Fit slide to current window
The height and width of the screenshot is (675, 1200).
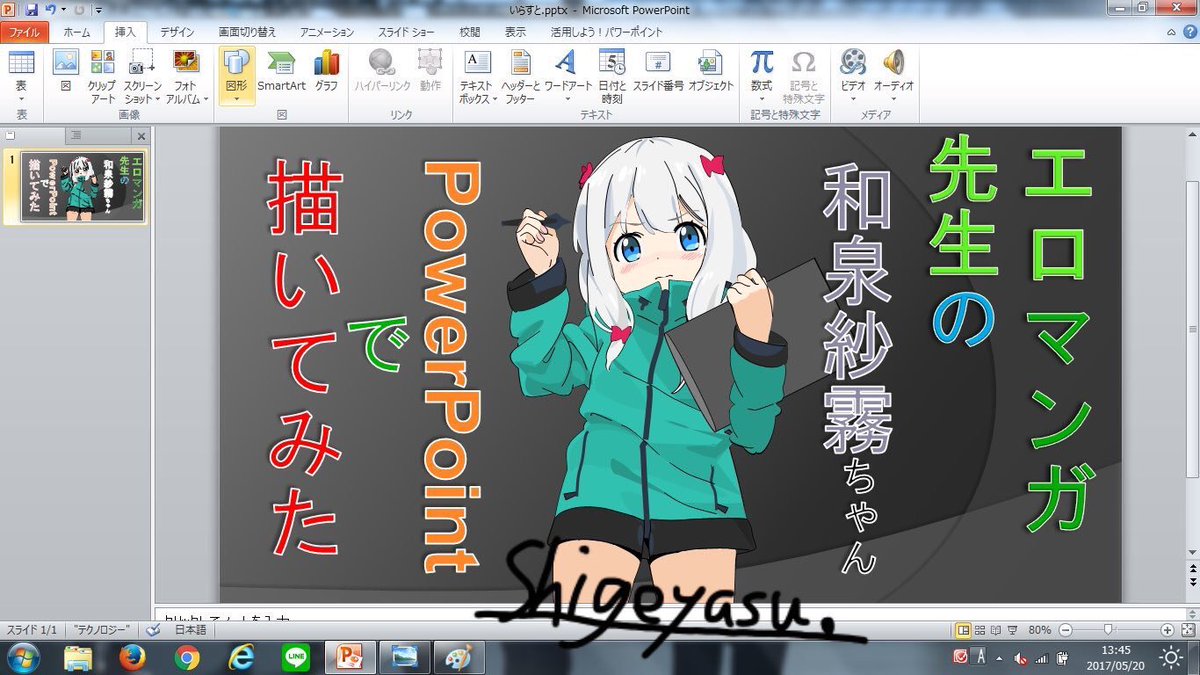pos(1188,630)
